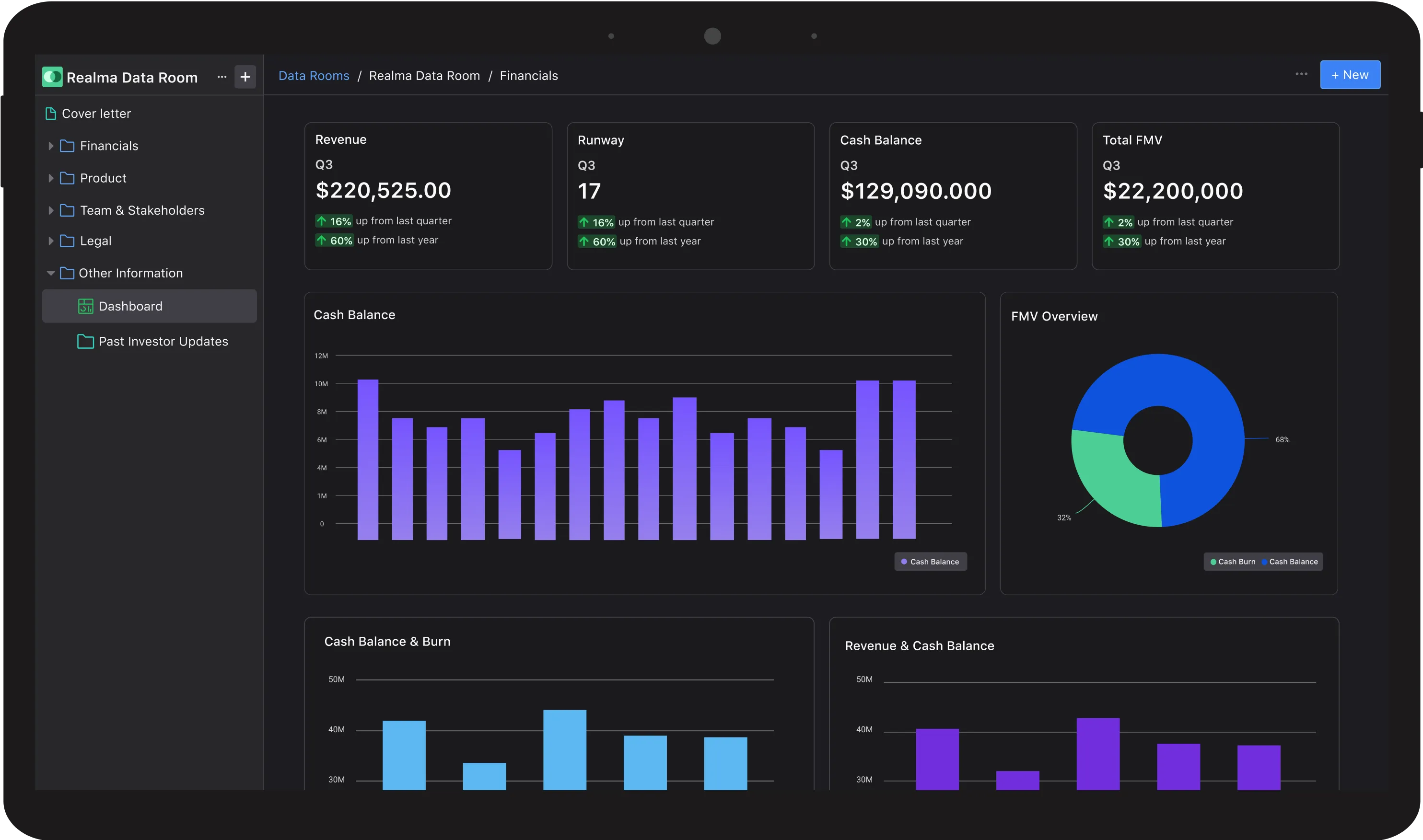The height and width of the screenshot is (840, 1423).
Task: Expand the Financials folder arrow
Action: pos(51,146)
